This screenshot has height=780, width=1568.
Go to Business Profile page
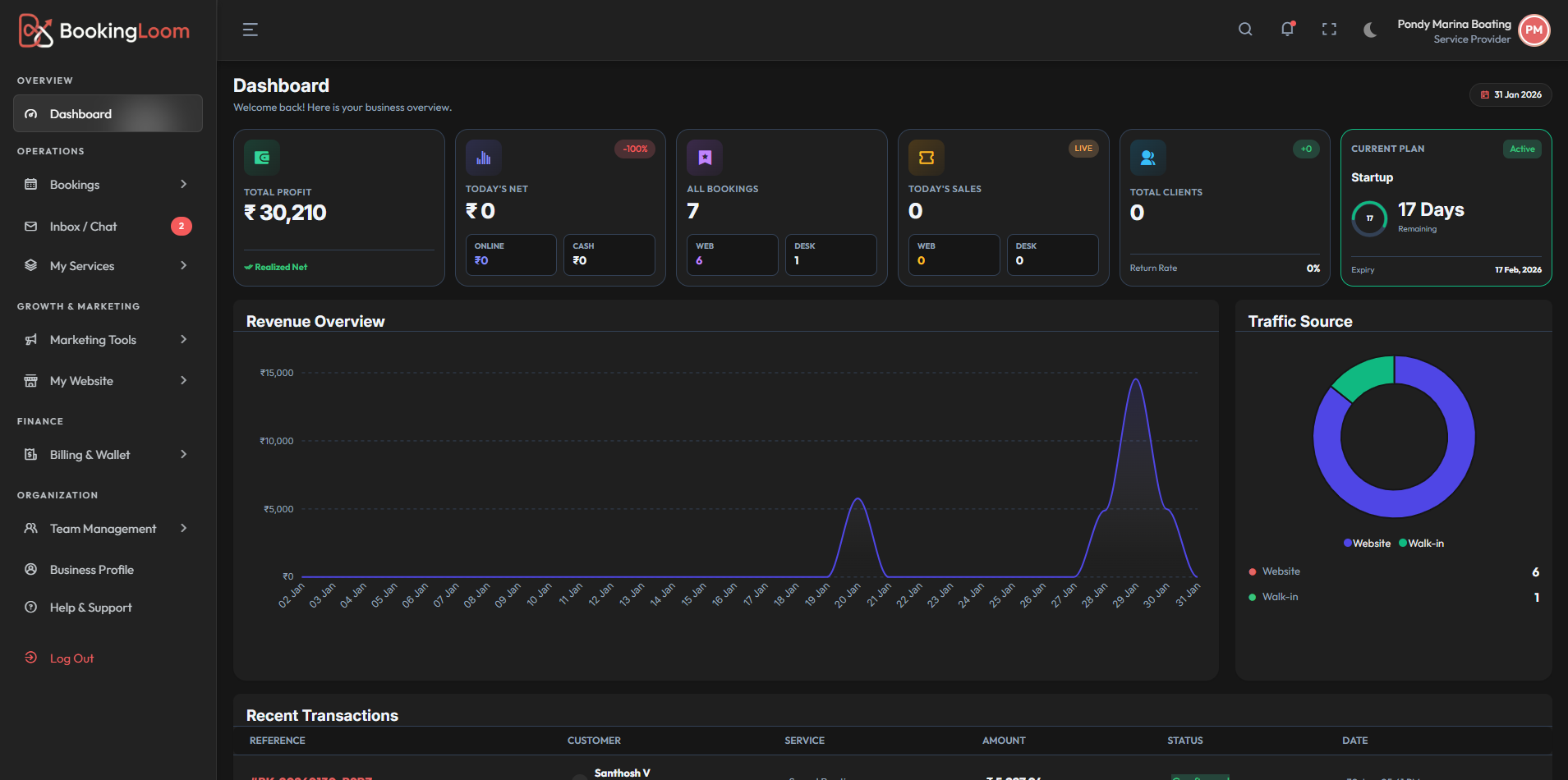tap(91, 570)
